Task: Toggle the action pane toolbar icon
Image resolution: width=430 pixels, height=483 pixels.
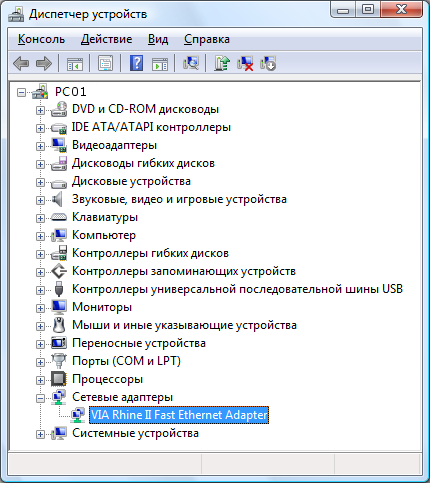Action: pos(160,63)
